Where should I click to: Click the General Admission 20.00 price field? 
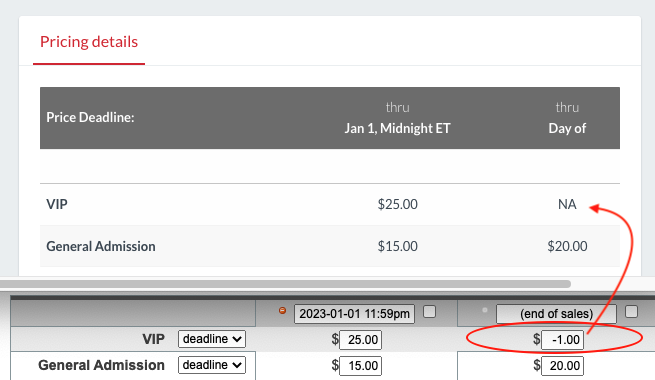pos(562,366)
